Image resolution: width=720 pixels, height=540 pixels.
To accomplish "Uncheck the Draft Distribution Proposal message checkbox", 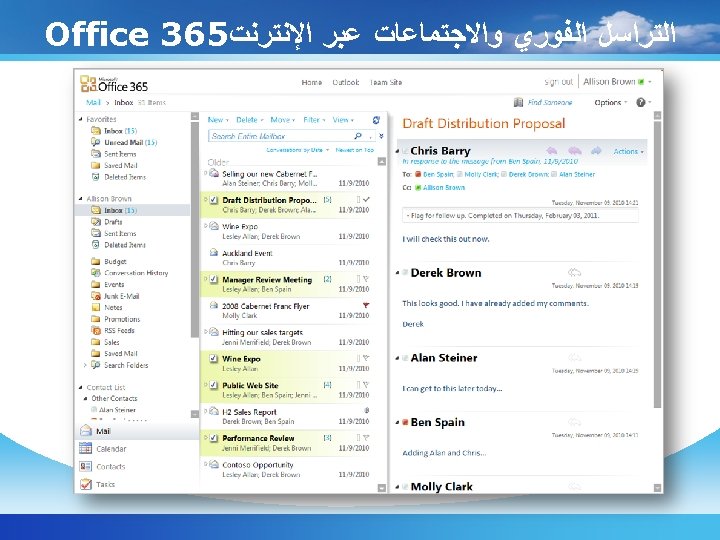I will [x=214, y=200].
